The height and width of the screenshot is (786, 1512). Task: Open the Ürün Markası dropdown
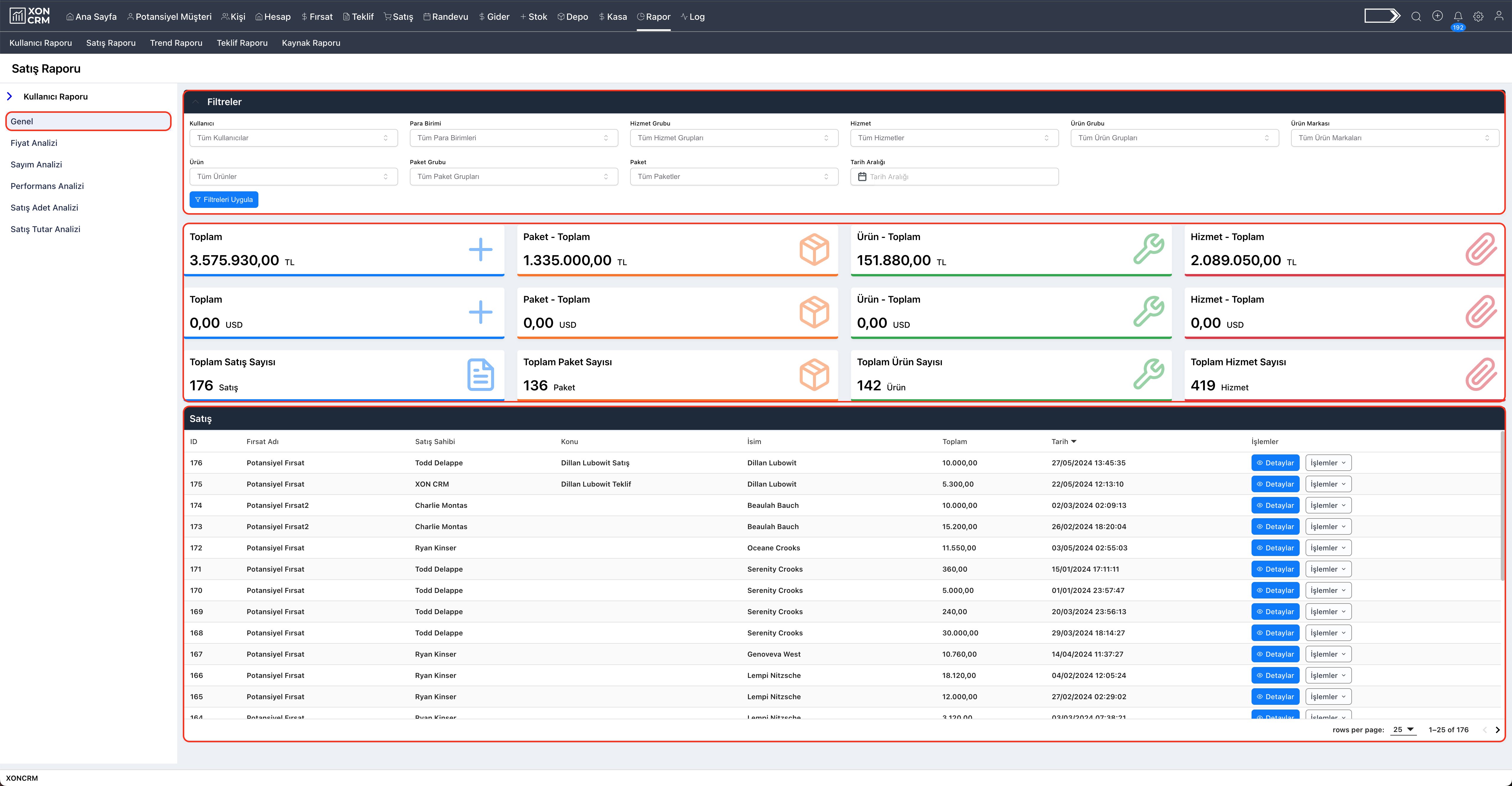(1394, 138)
